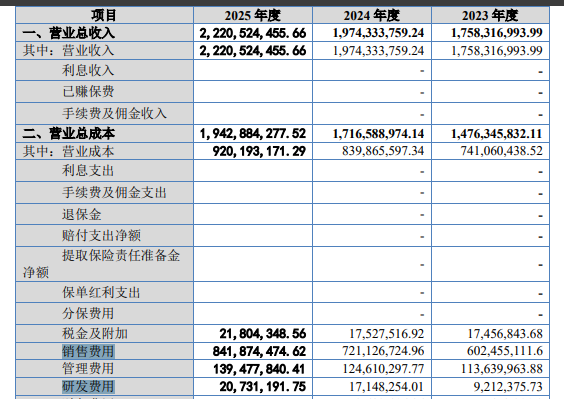
Task: Click value 741,060,438.52
Action: coord(502,151)
